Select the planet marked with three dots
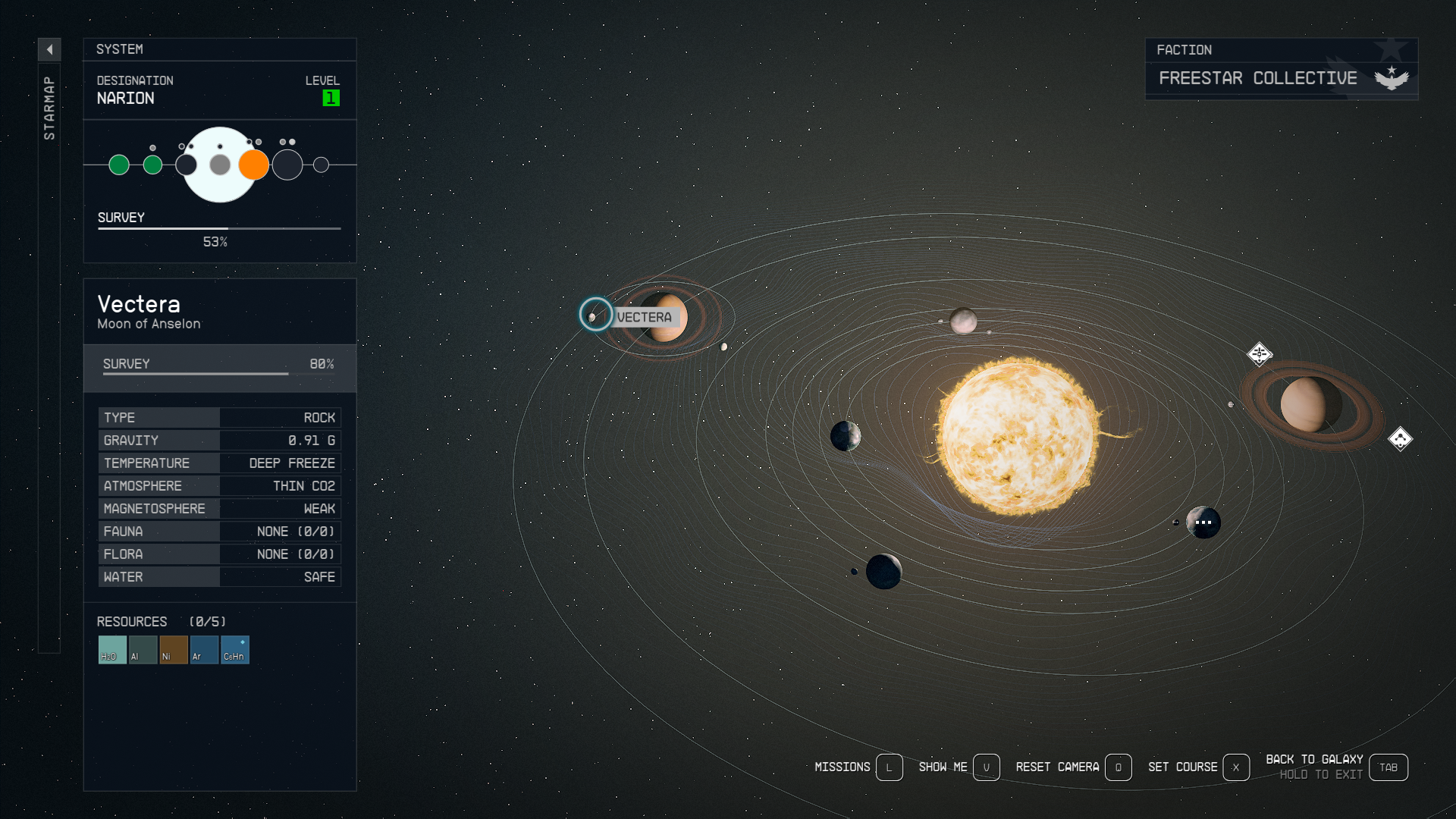 (x=1203, y=522)
